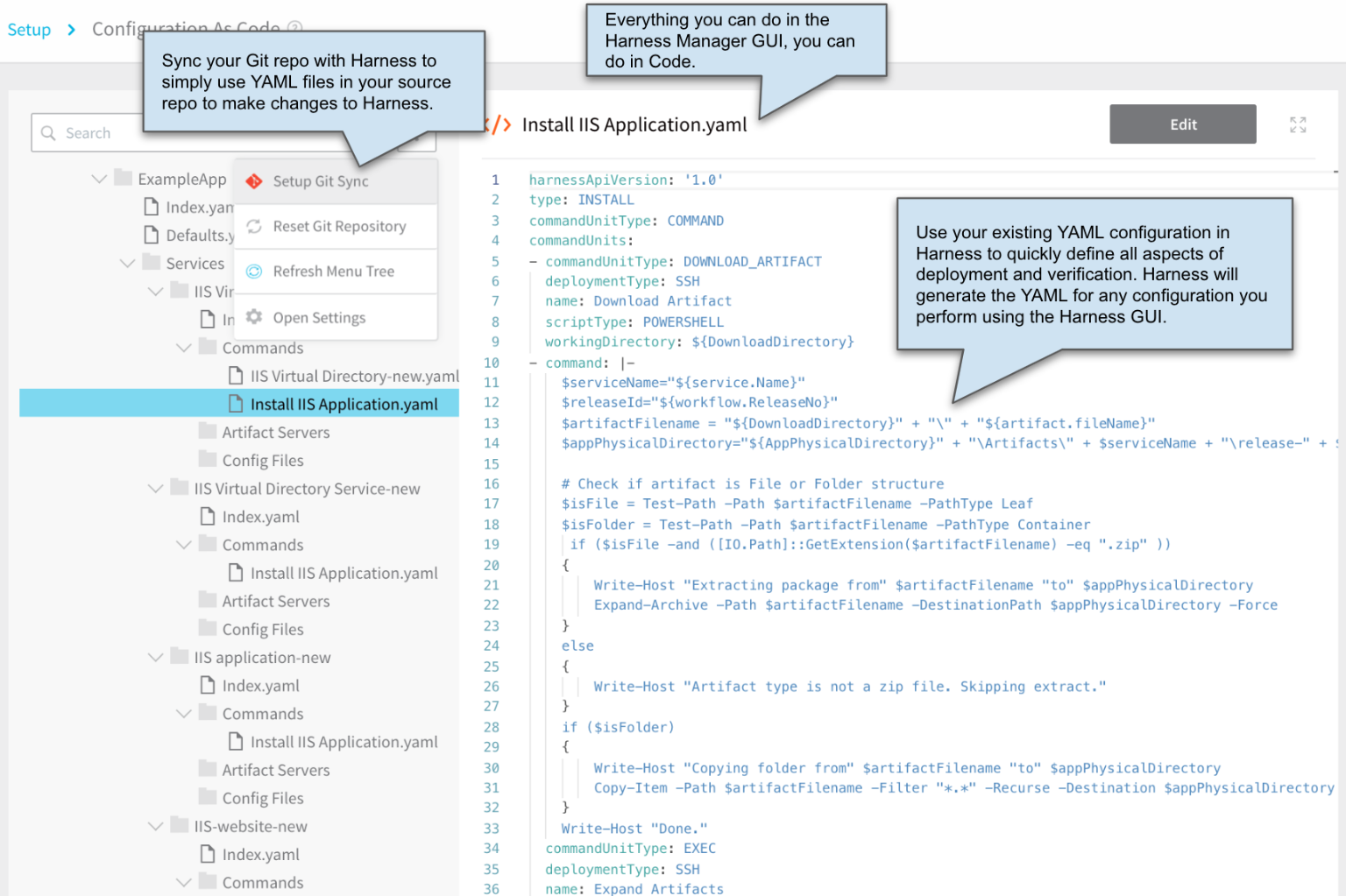Collapse the ExampleApp tree node

tap(99, 179)
